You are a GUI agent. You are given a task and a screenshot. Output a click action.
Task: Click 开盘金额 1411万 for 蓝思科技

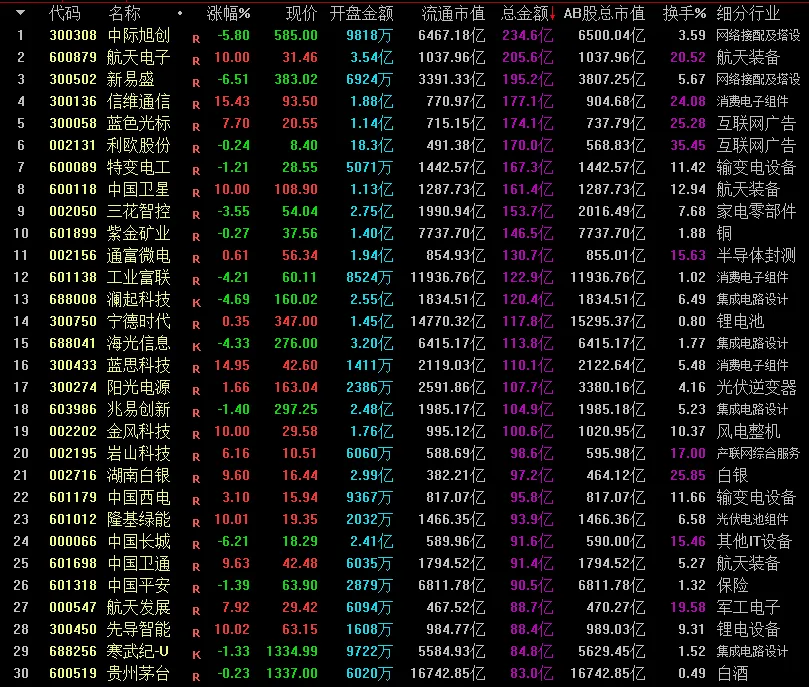(369, 365)
